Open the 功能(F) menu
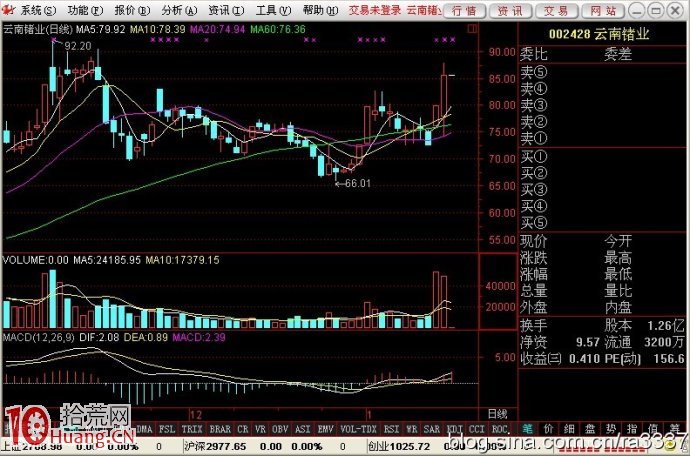The image size is (690, 456). coord(85,10)
